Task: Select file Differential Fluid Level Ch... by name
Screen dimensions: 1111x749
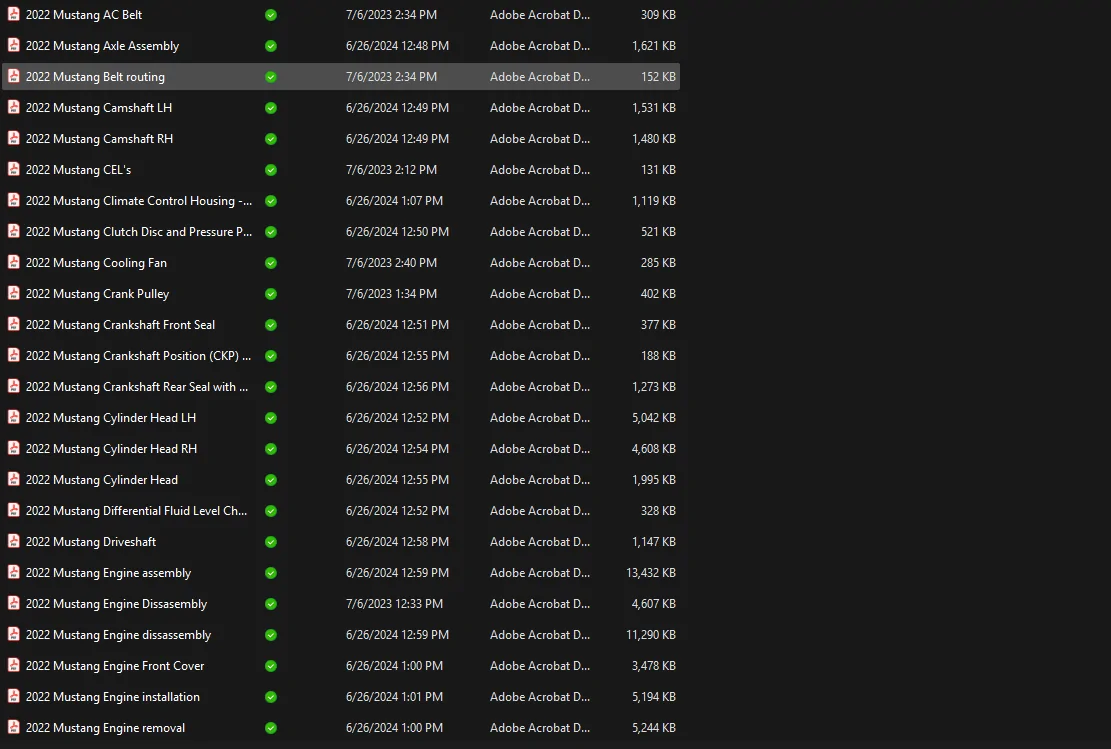Action: tap(136, 511)
